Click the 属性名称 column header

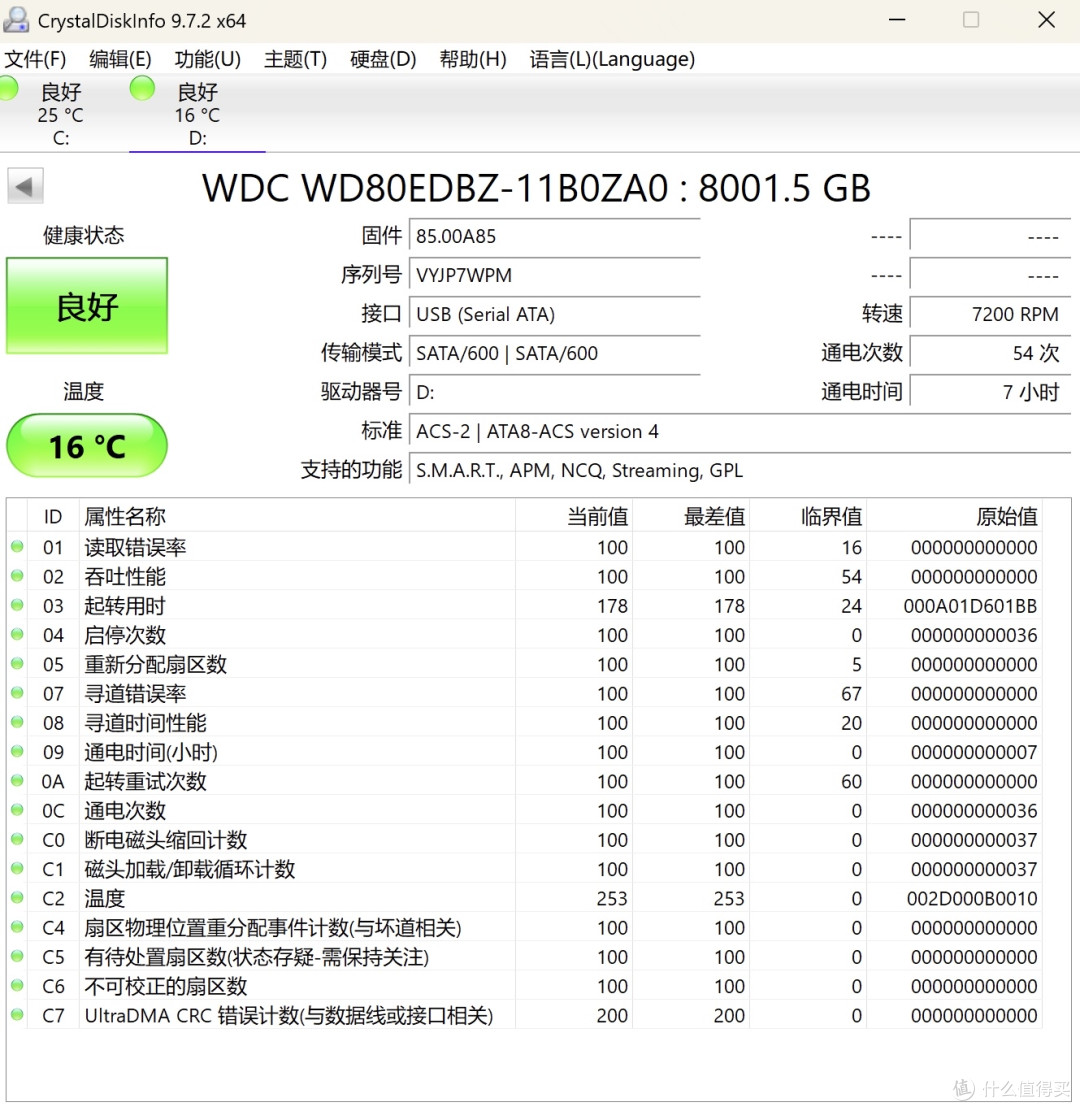[x=297, y=517]
